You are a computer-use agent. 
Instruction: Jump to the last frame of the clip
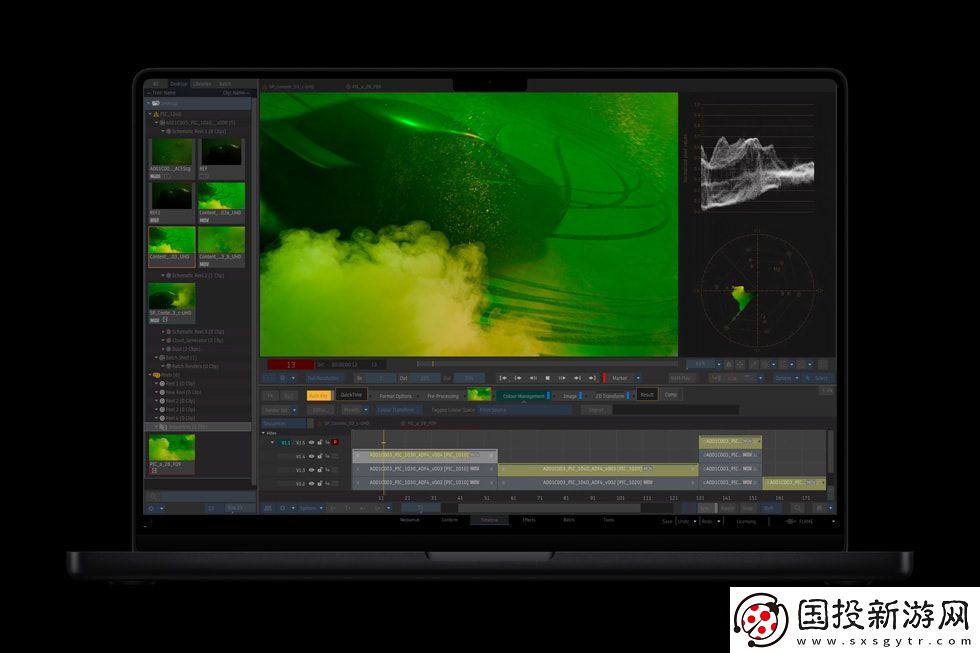click(x=592, y=378)
